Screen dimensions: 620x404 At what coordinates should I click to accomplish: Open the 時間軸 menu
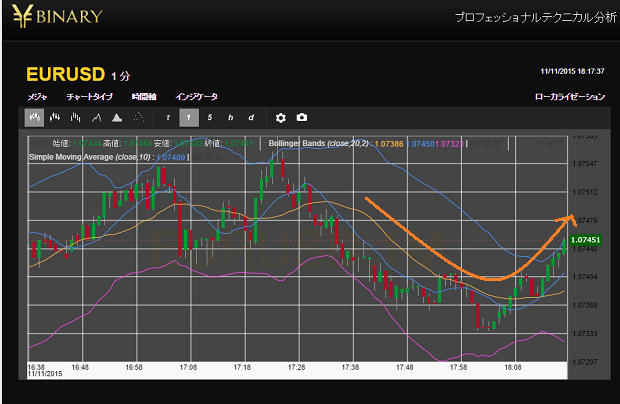pyautogui.click(x=144, y=96)
